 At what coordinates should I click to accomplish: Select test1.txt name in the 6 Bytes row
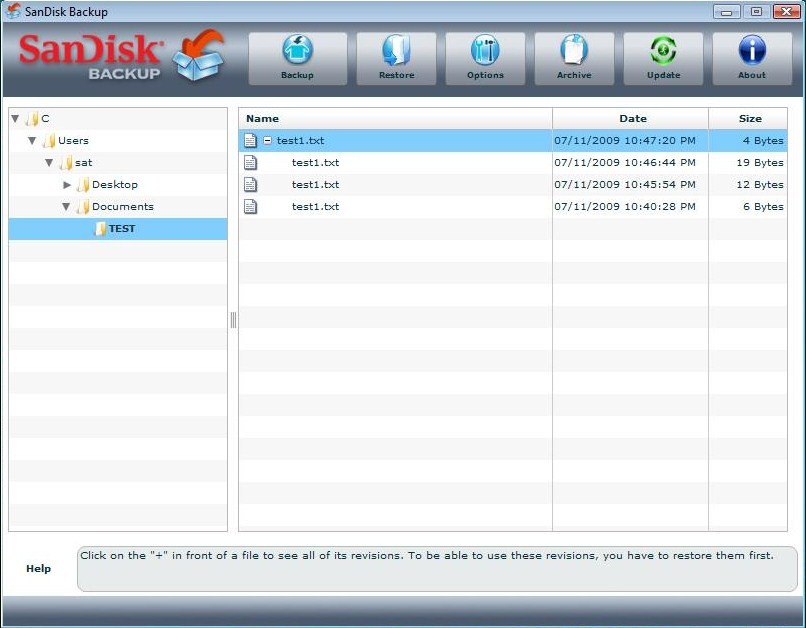316,207
